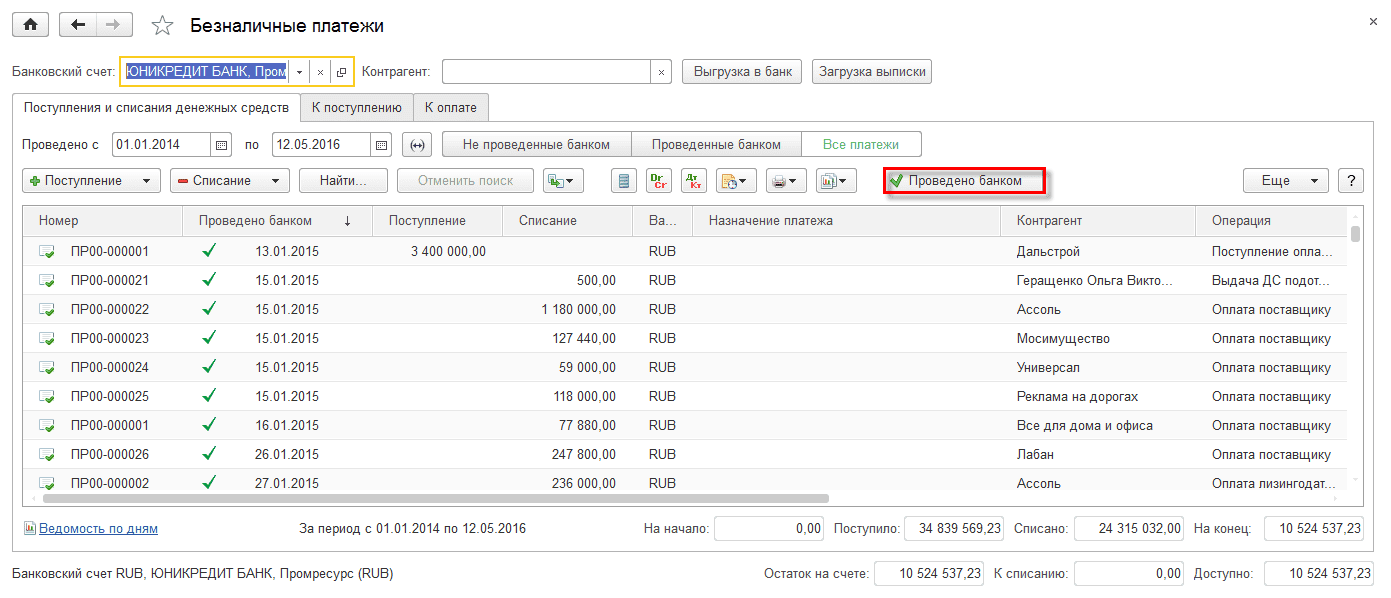The height and width of the screenshot is (598, 1391).
Task: Click document icon of row ПР00-000026
Action: tap(47, 455)
